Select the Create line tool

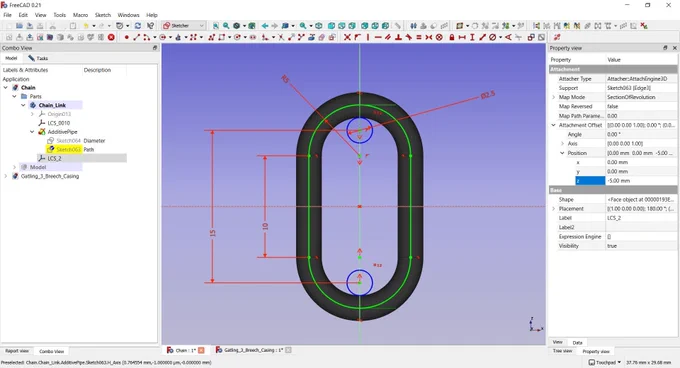(x=137, y=37)
